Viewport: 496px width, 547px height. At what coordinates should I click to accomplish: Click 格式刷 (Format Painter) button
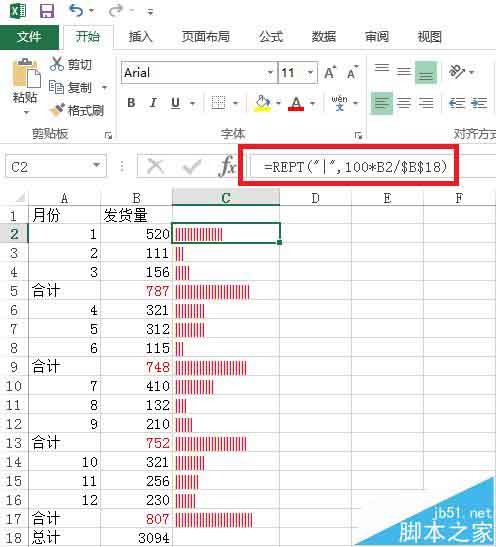[77, 110]
